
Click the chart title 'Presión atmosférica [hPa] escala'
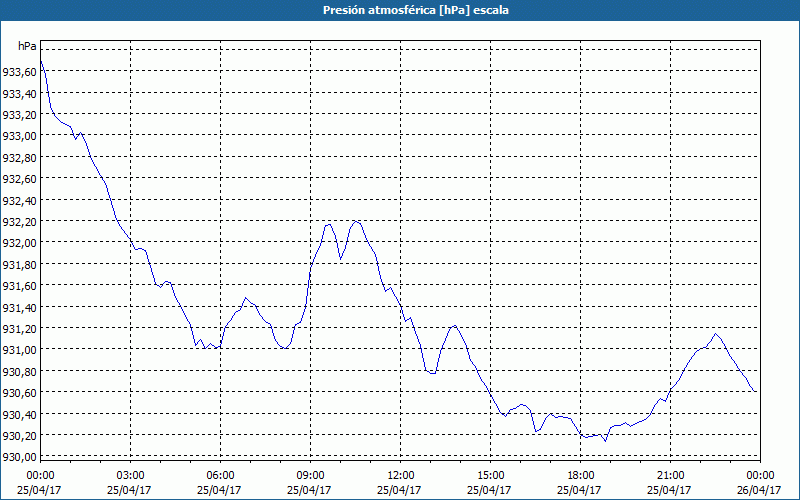415,10
